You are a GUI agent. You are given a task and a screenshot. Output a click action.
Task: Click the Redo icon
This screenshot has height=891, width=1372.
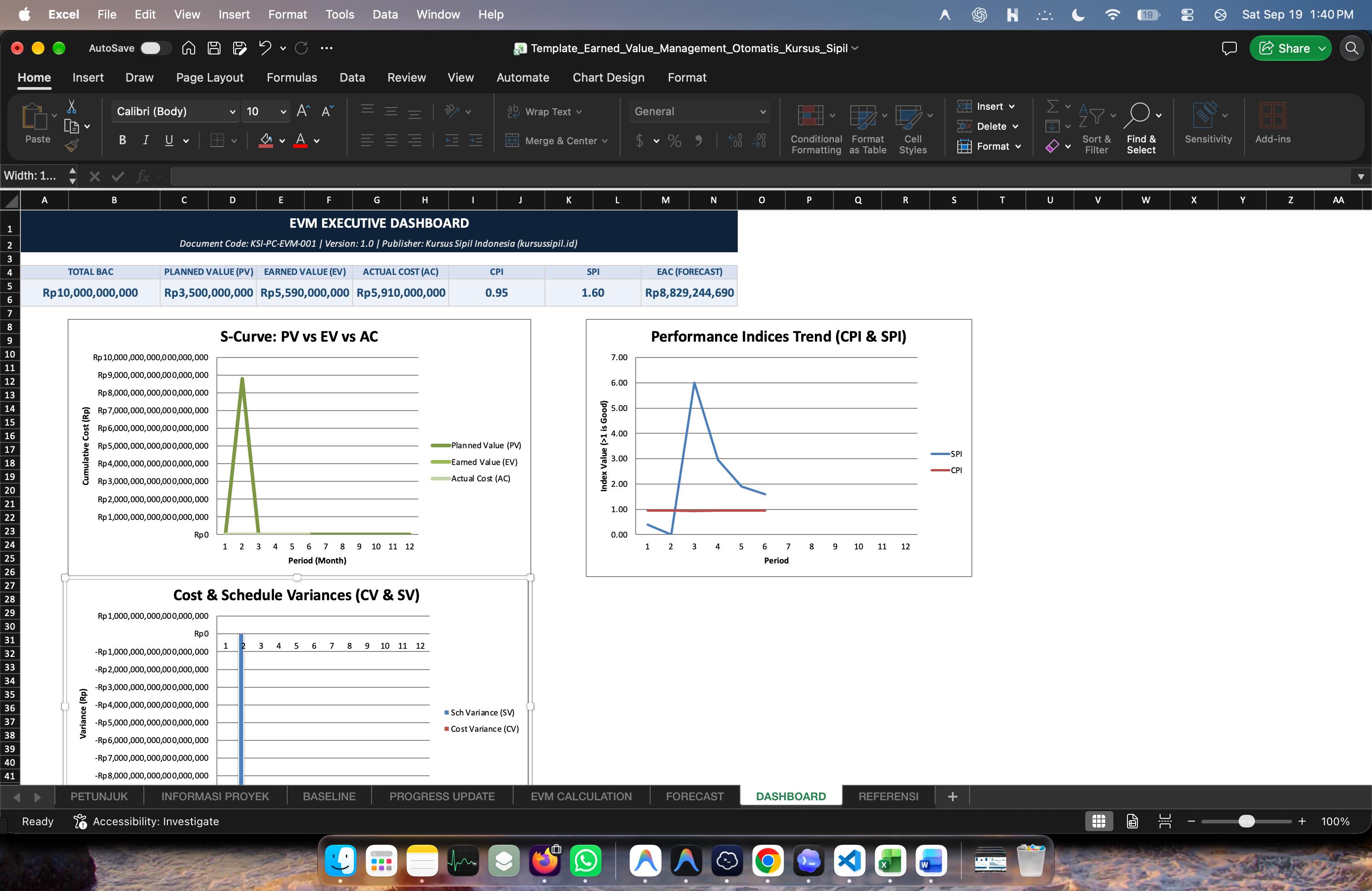pyautogui.click(x=302, y=49)
